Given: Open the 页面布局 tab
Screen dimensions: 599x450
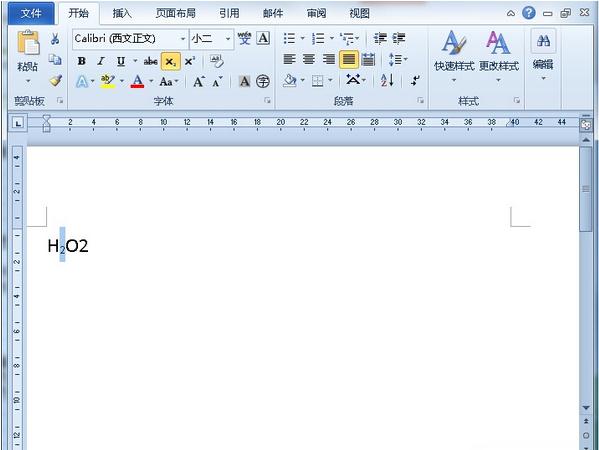Looking at the screenshot, I should pyautogui.click(x=175, y=13).
